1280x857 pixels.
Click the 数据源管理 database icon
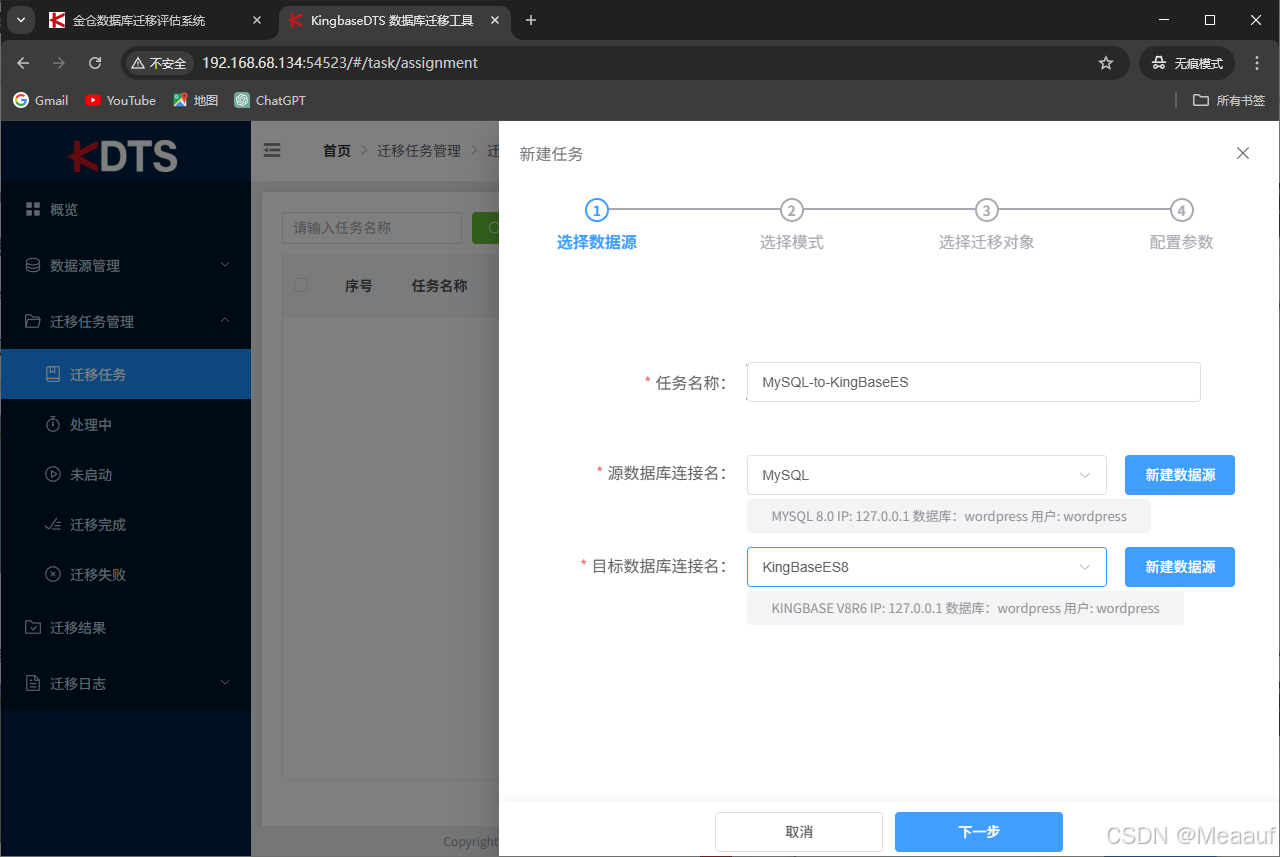point(33,266)
